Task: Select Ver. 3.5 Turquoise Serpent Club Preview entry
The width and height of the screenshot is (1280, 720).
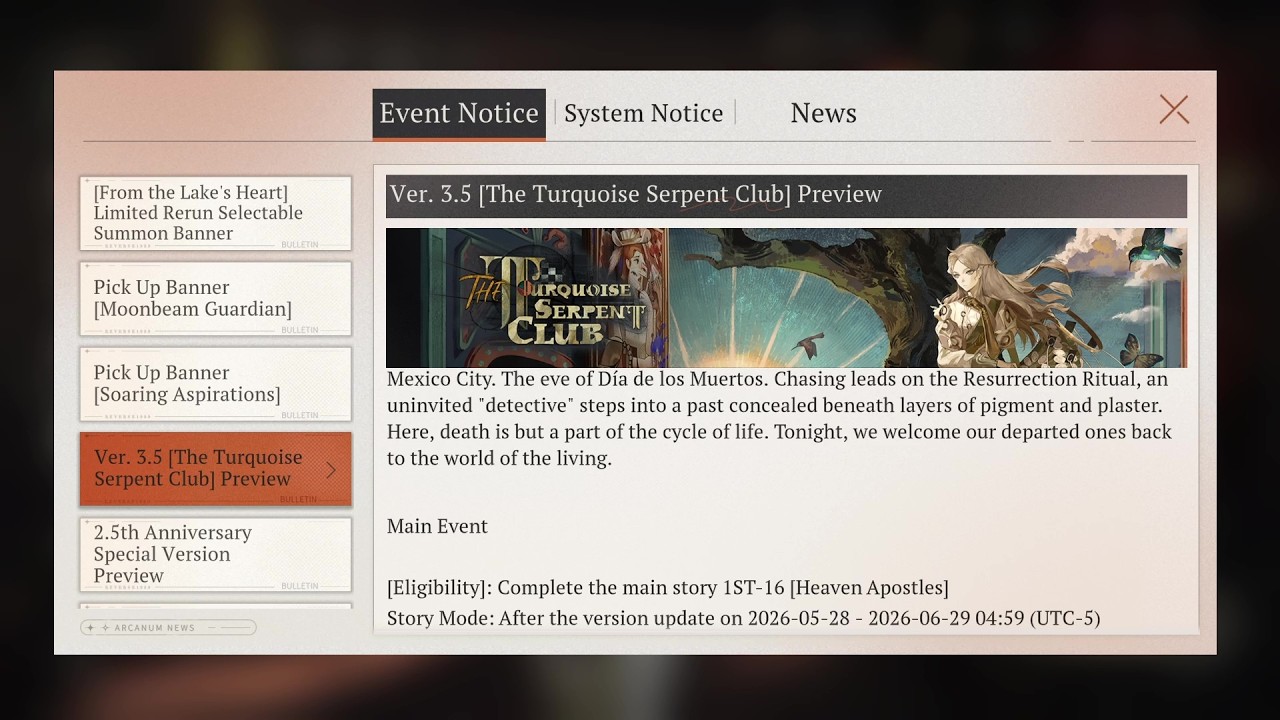Action: pos(216,468)
